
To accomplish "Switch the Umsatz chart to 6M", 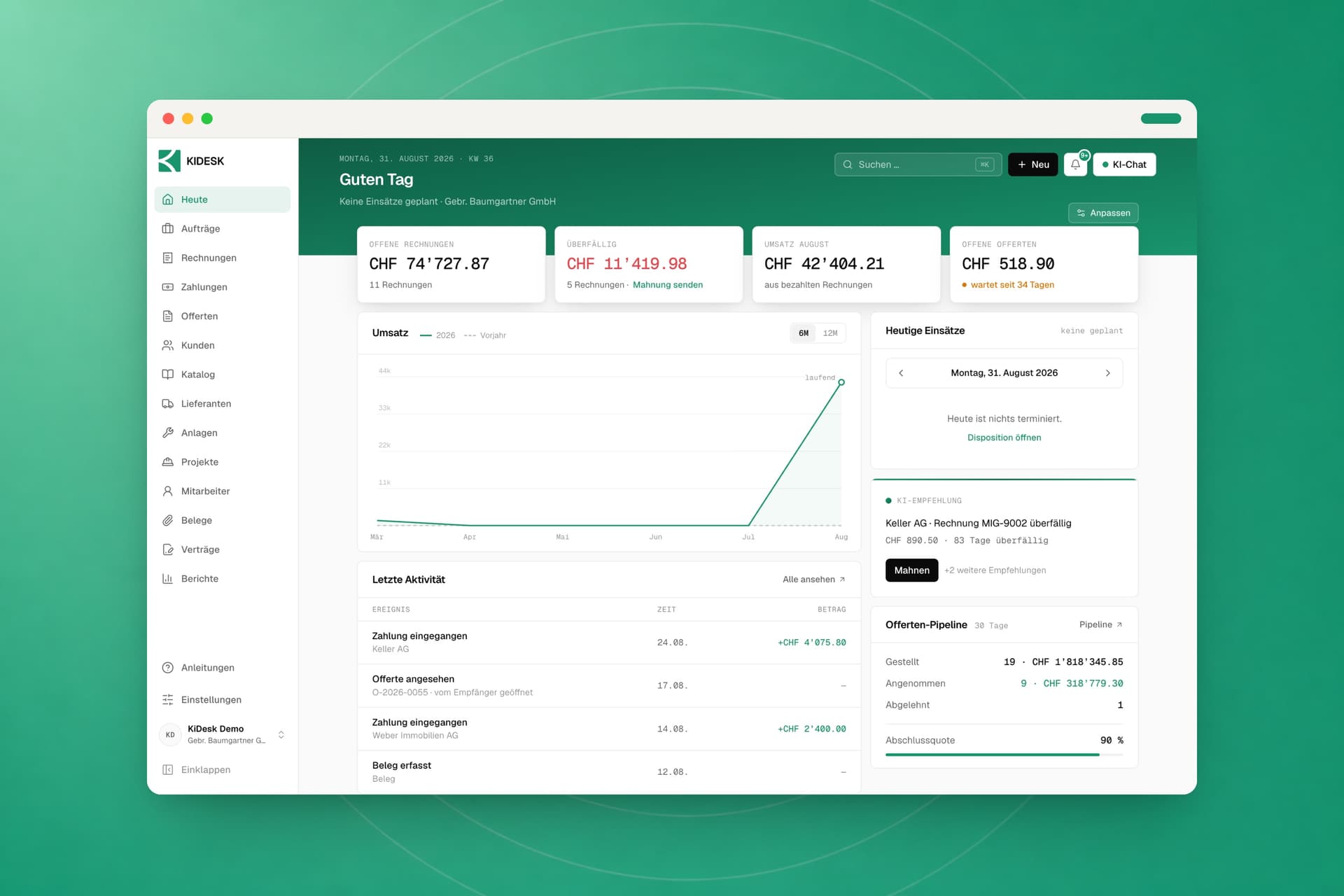I will [804, 333].
